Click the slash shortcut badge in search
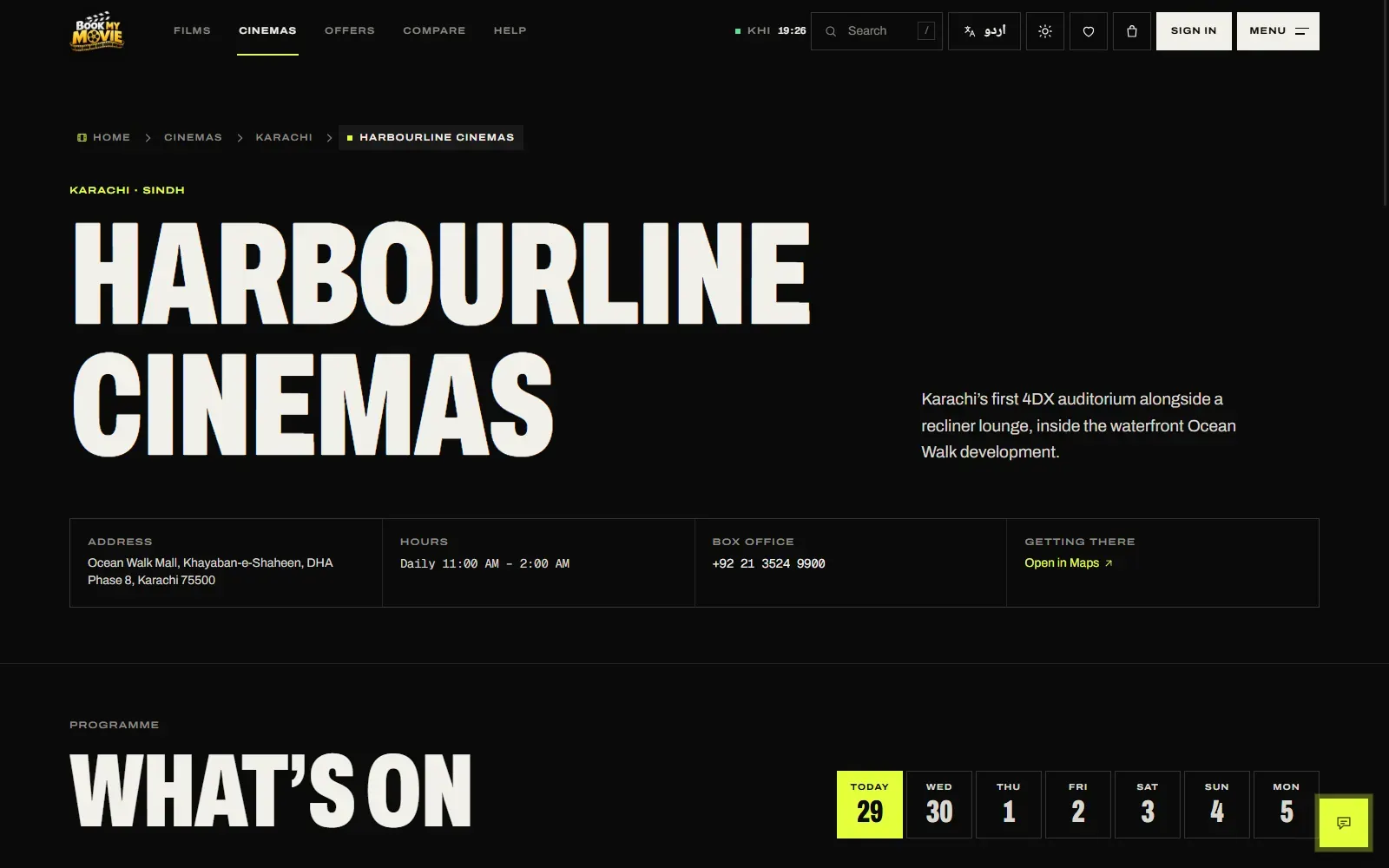This screenshot has height=868, width=1389. [926, 30]
